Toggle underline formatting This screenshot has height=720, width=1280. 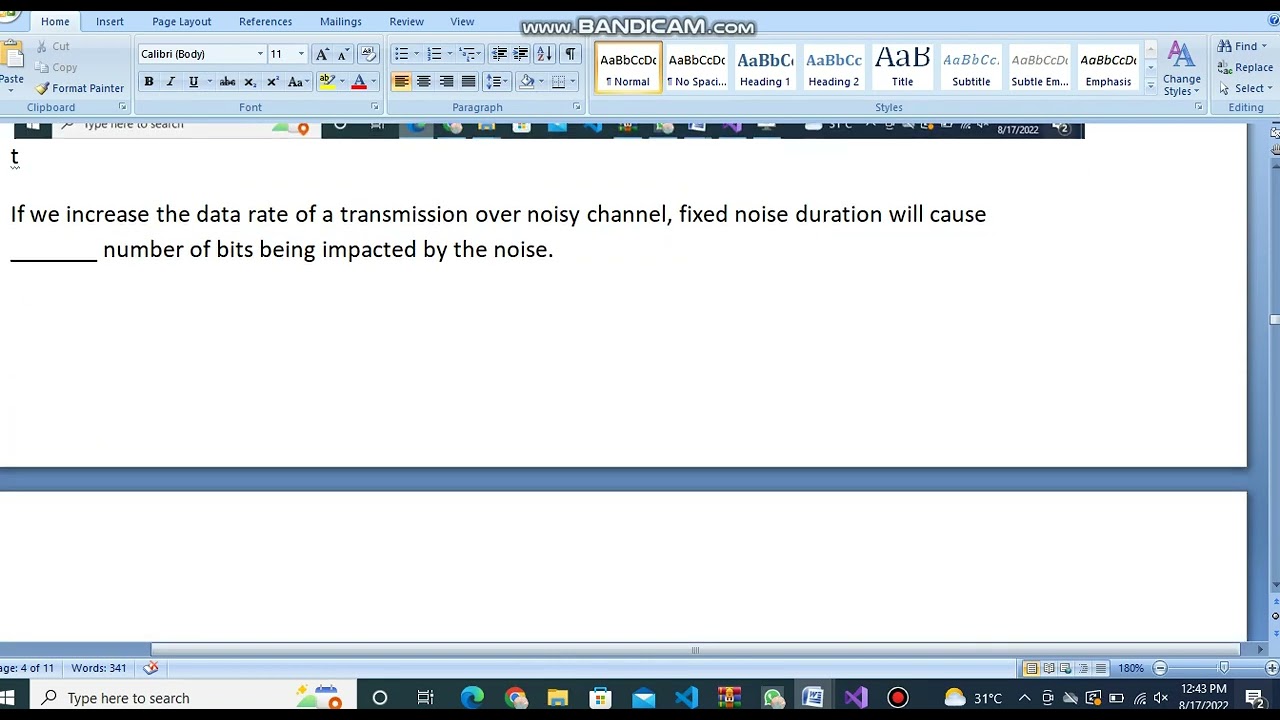(193, 82)
